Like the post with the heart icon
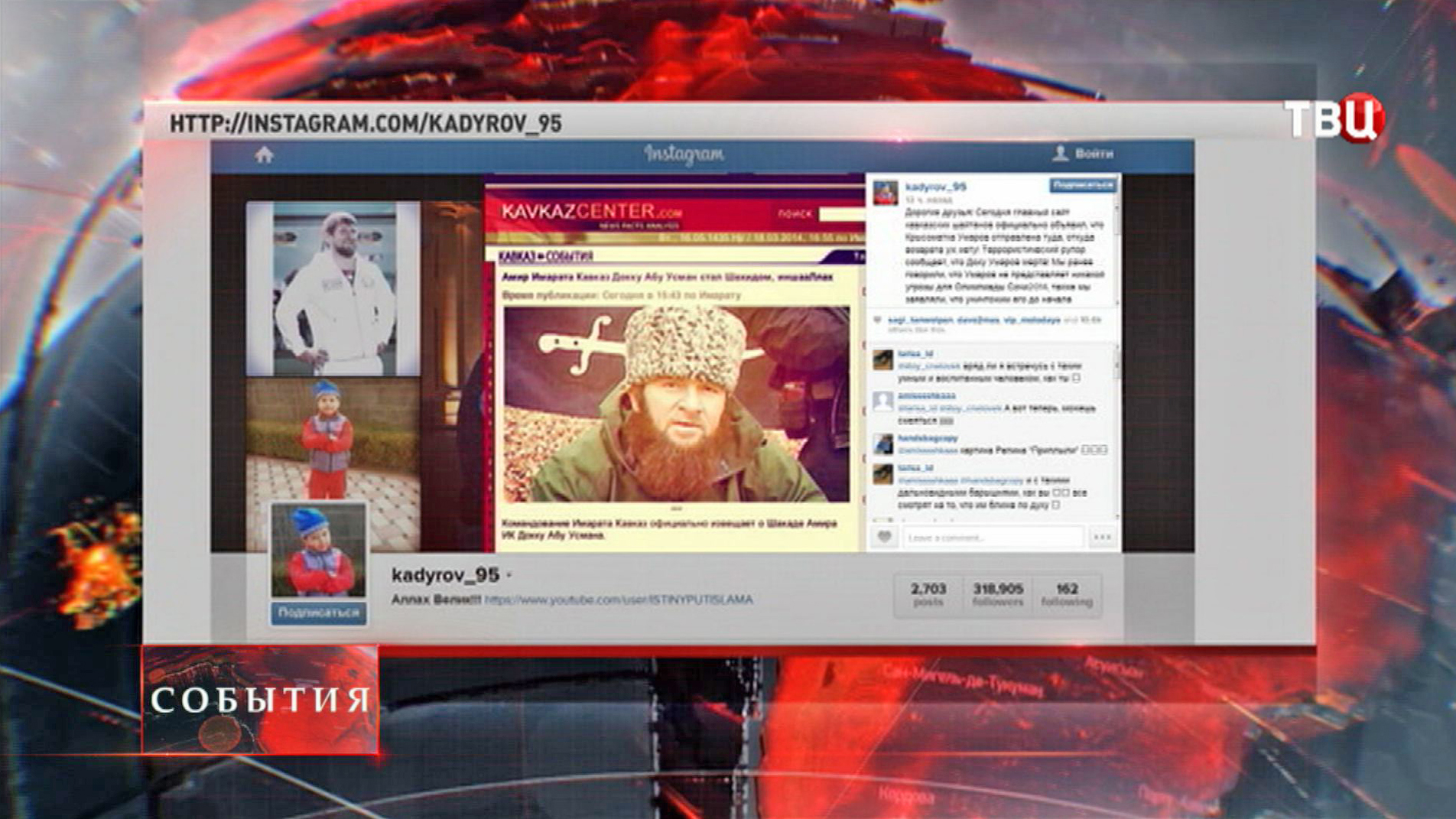The image size is (1456, 819). 884,537
